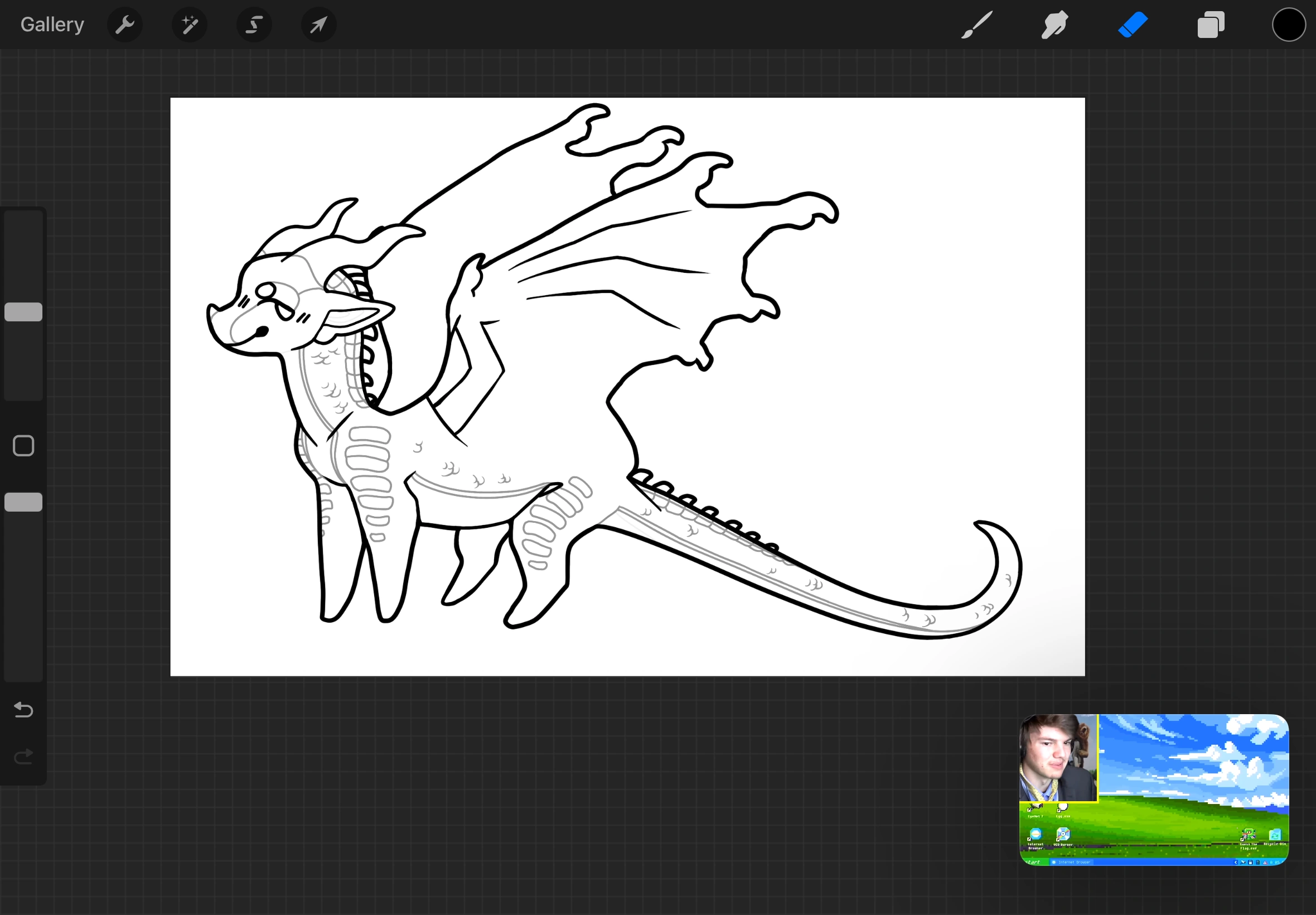
Task: Tap the square Modify button in sidebar
Action: point(23,445)
